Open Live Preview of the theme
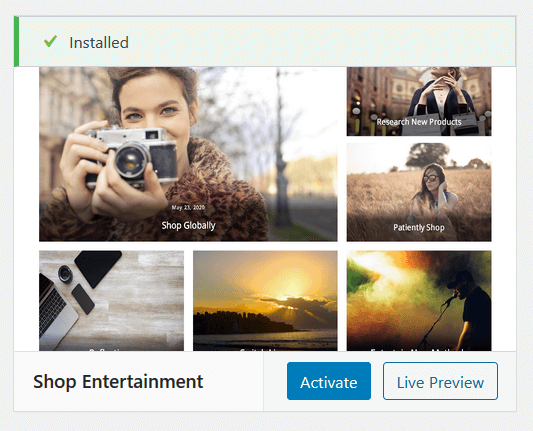 pyautogui.click(x=440, y=381)
